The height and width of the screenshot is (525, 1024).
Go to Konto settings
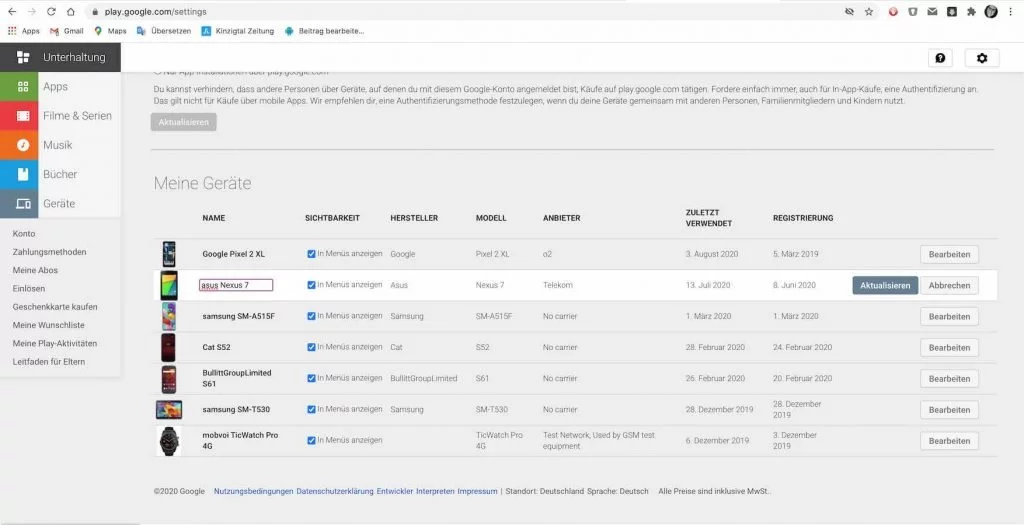point(24,234)
